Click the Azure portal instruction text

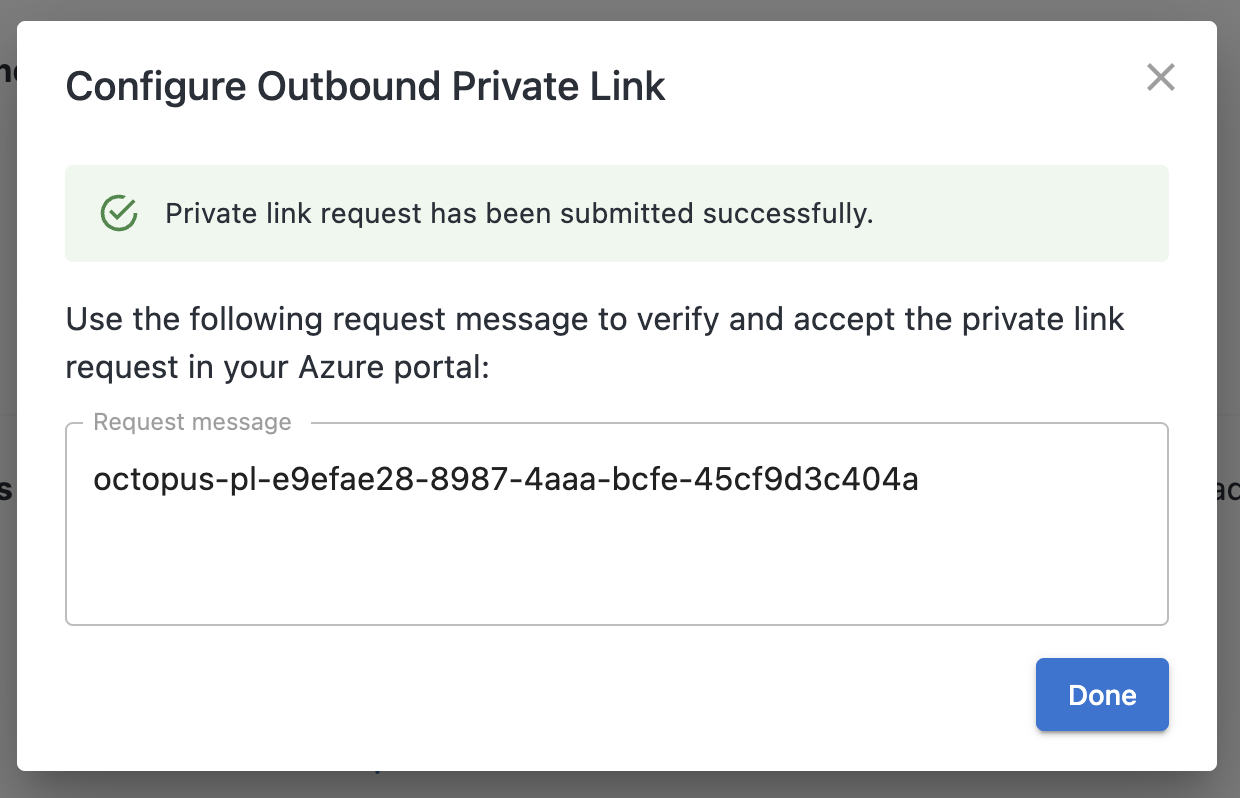595,342
